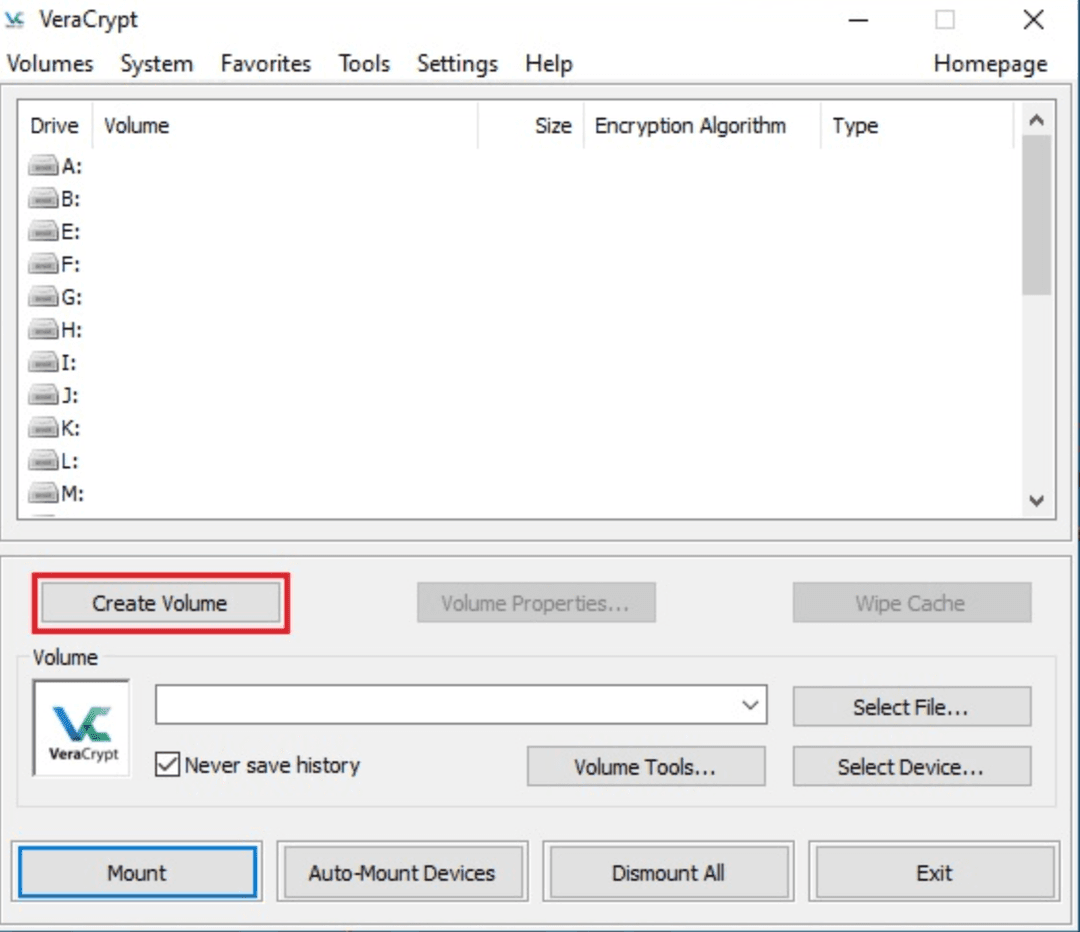Sort by the Volume column header
Image resolution: width=1080 pixels, height=932 pixels.
tap(284, 125)
